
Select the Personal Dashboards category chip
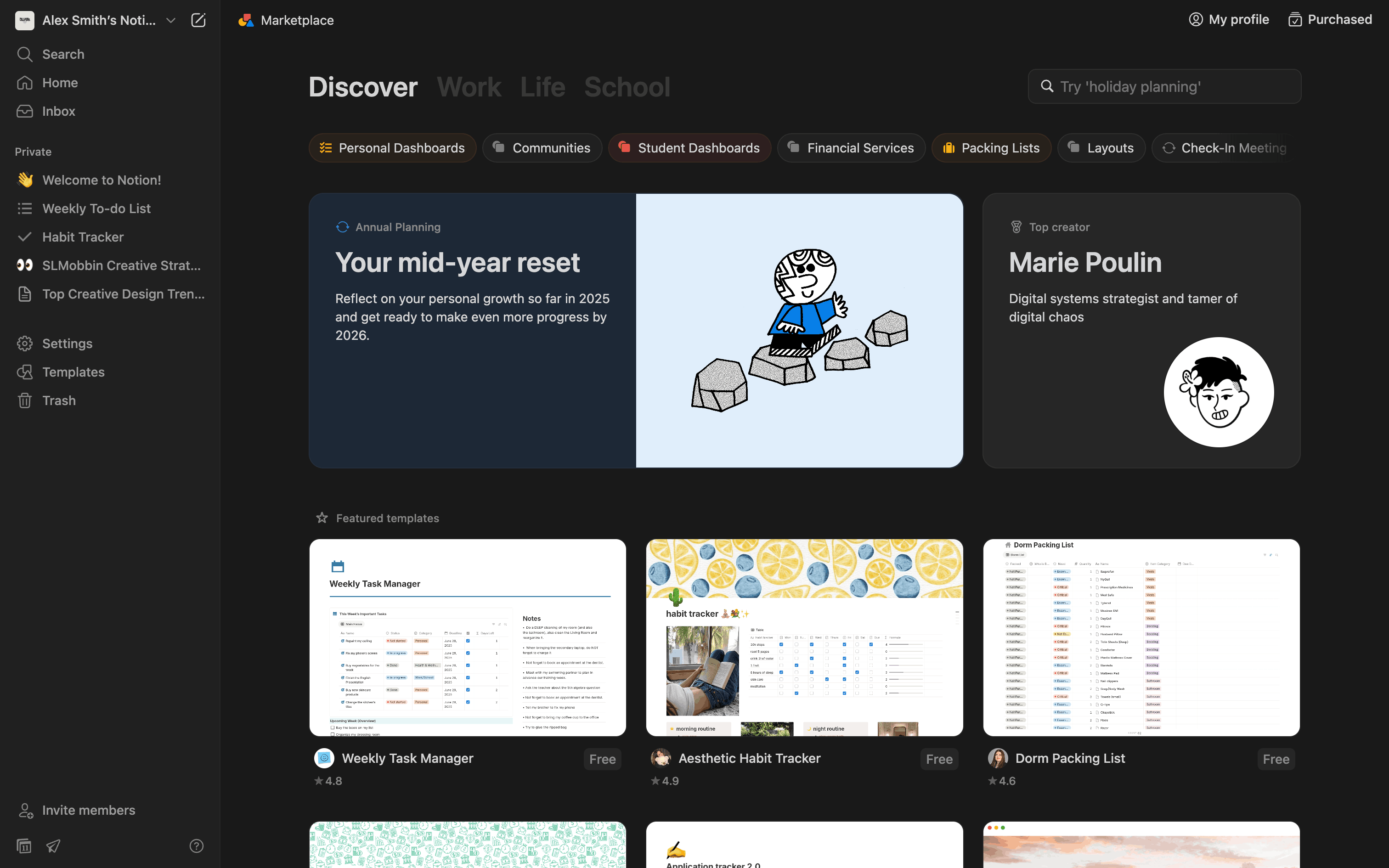[x=393, y=148]
